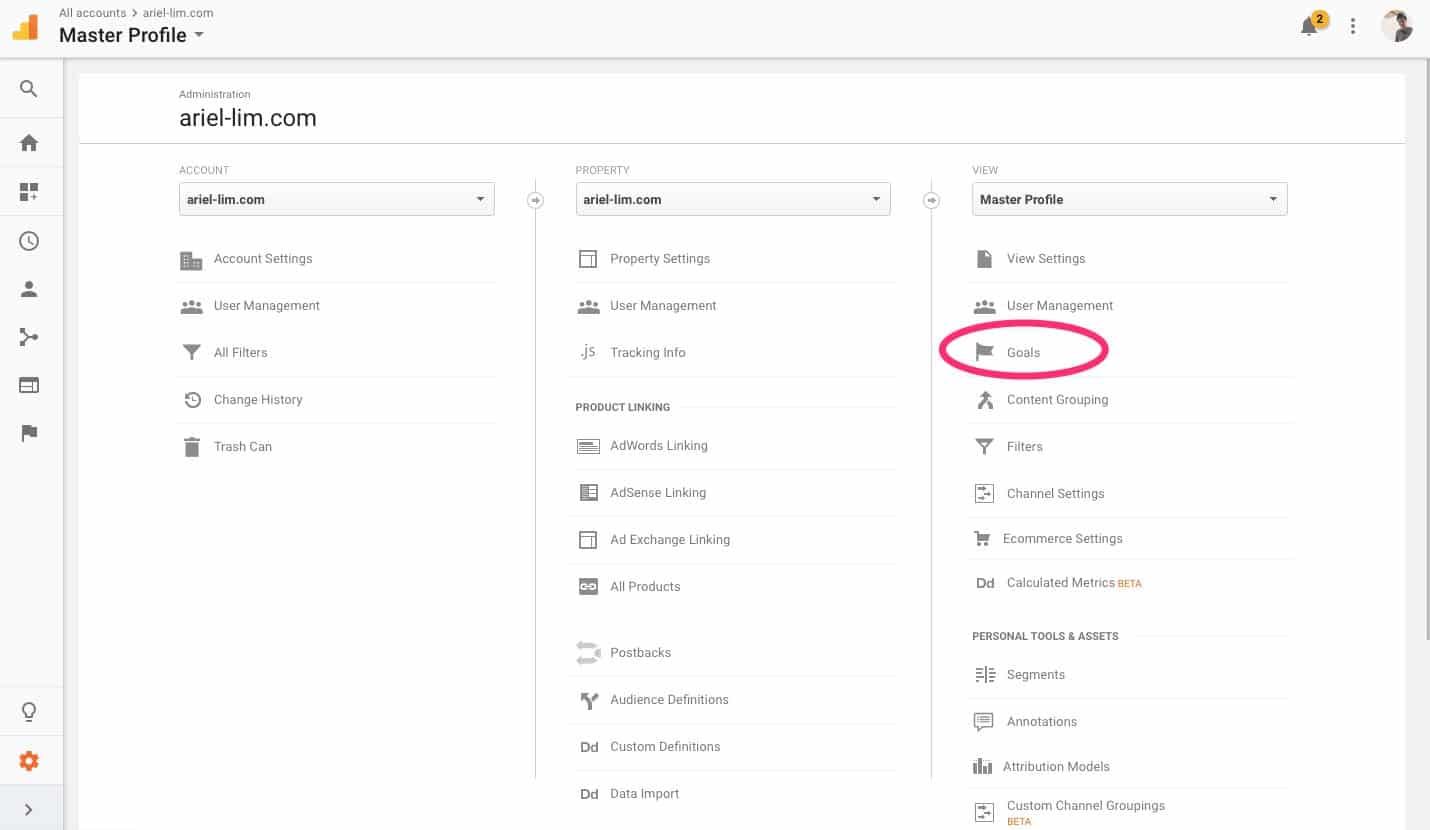
Task: Click the Change History clock icon
Action: coord(192,400)
